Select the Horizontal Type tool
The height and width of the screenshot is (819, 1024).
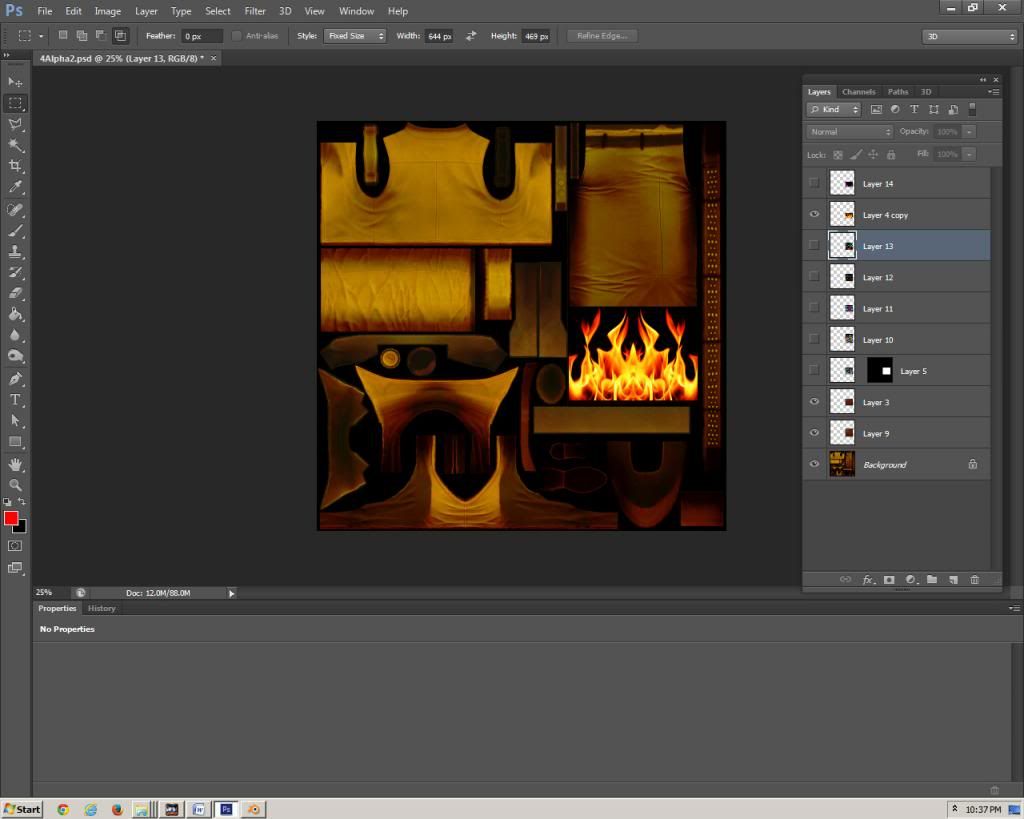pos(15,400)
